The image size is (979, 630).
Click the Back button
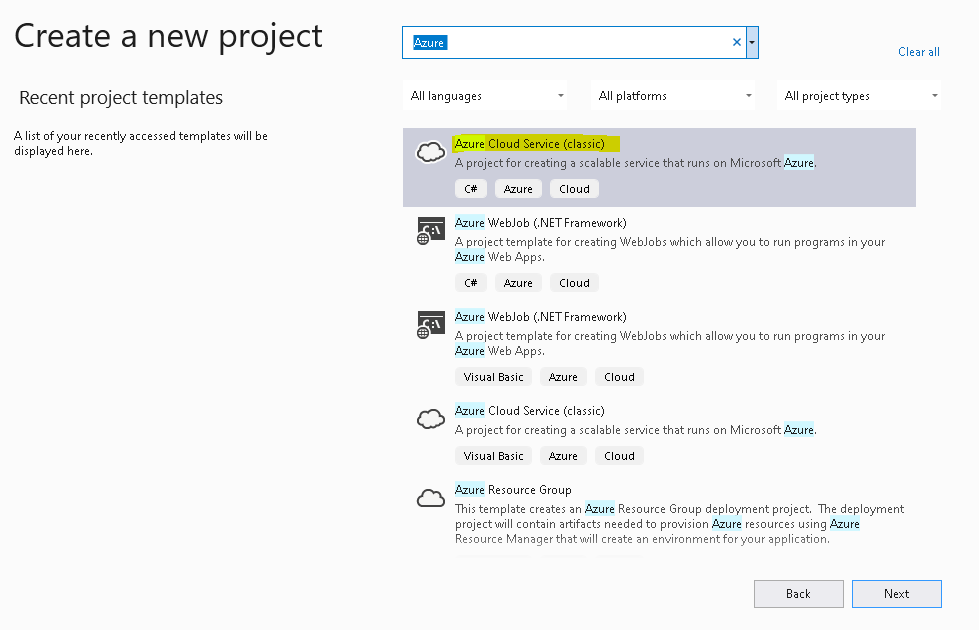coord(799,594)
